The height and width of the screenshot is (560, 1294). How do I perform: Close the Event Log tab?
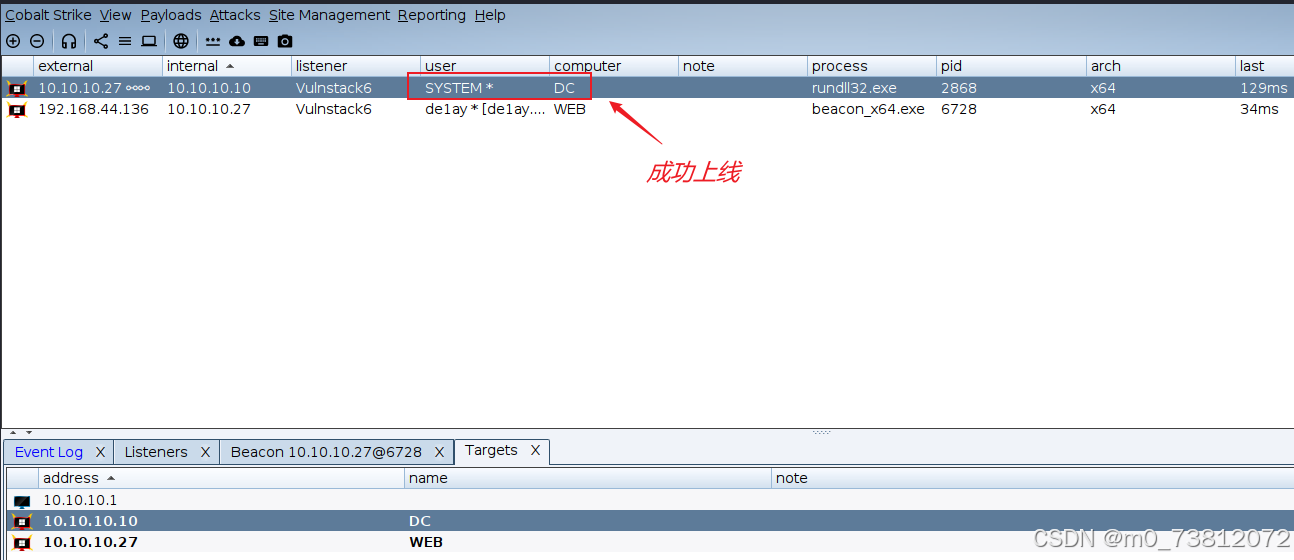100,452
